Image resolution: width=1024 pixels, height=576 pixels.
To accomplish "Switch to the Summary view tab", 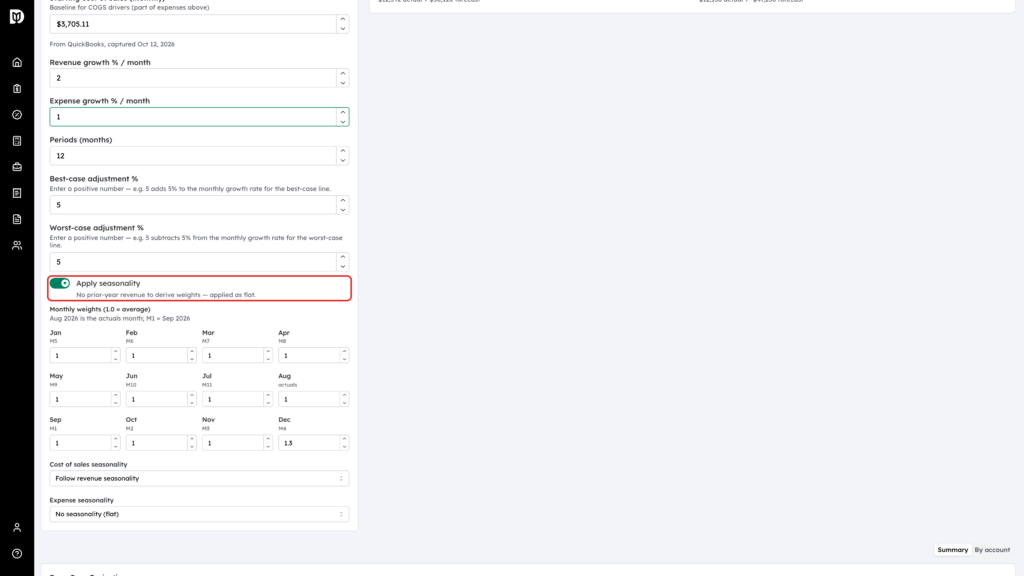I will pyautogui.click(x=953, y=550).
